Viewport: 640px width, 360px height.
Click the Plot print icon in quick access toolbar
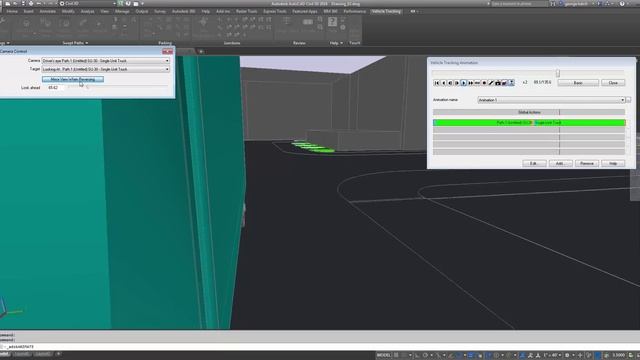(x=31, y=3)
